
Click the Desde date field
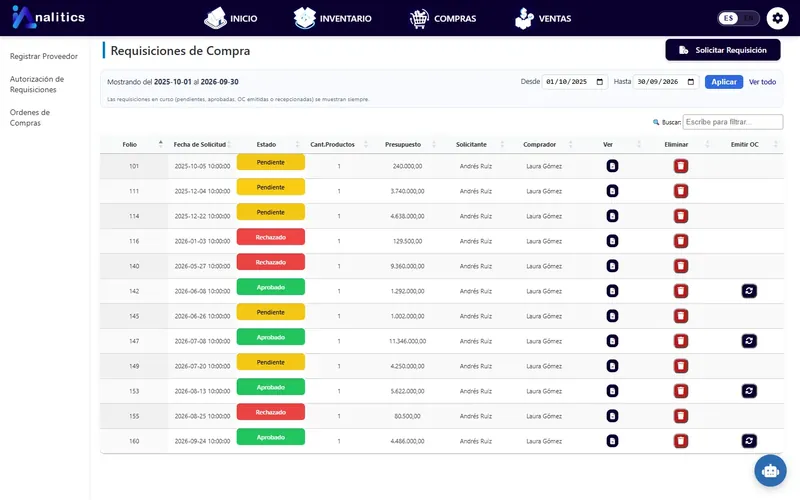(574, 82)
